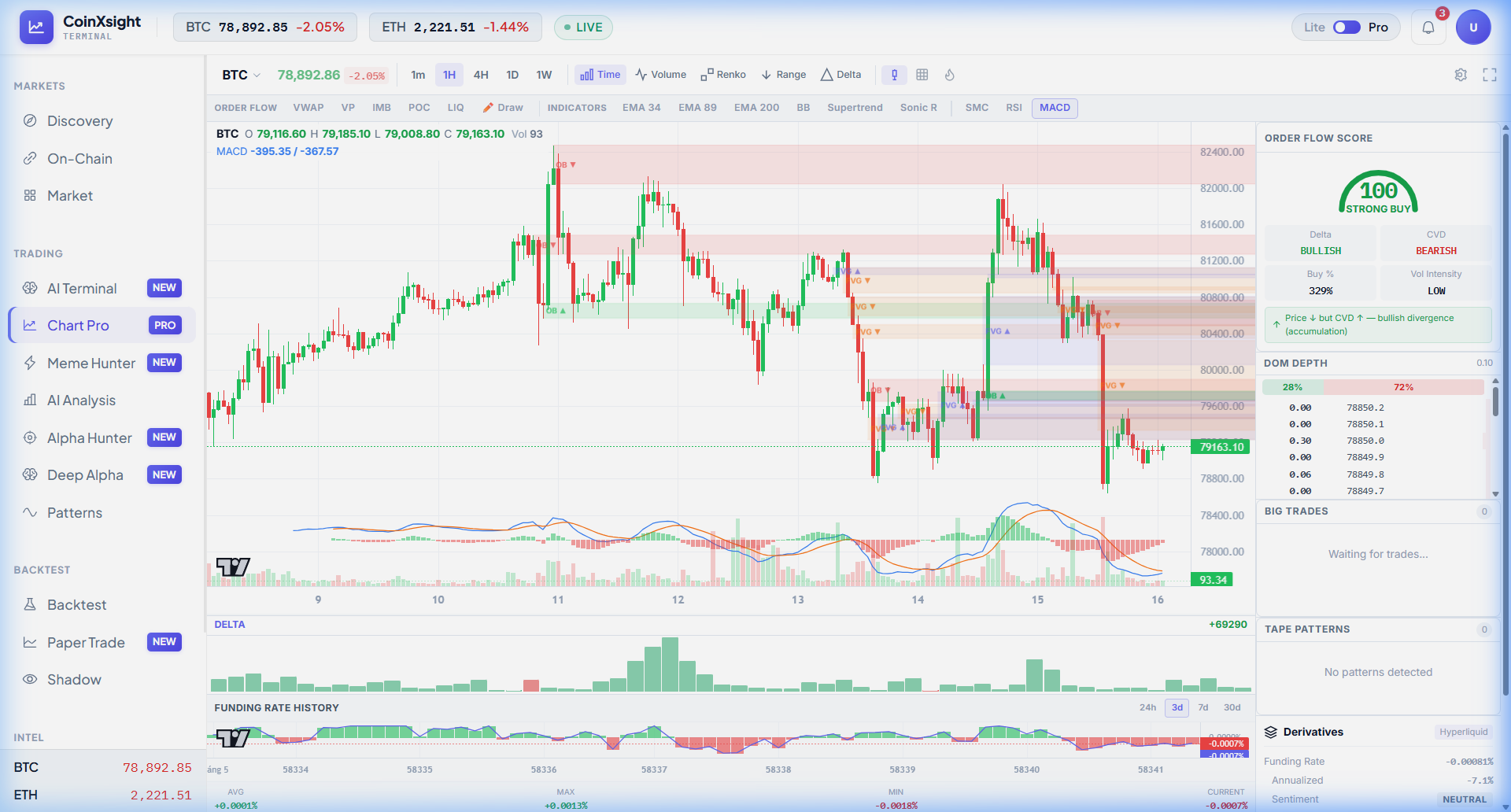Open chart settings gear icon
Screen dimensions: 1511x812
tap(1461, 75)
